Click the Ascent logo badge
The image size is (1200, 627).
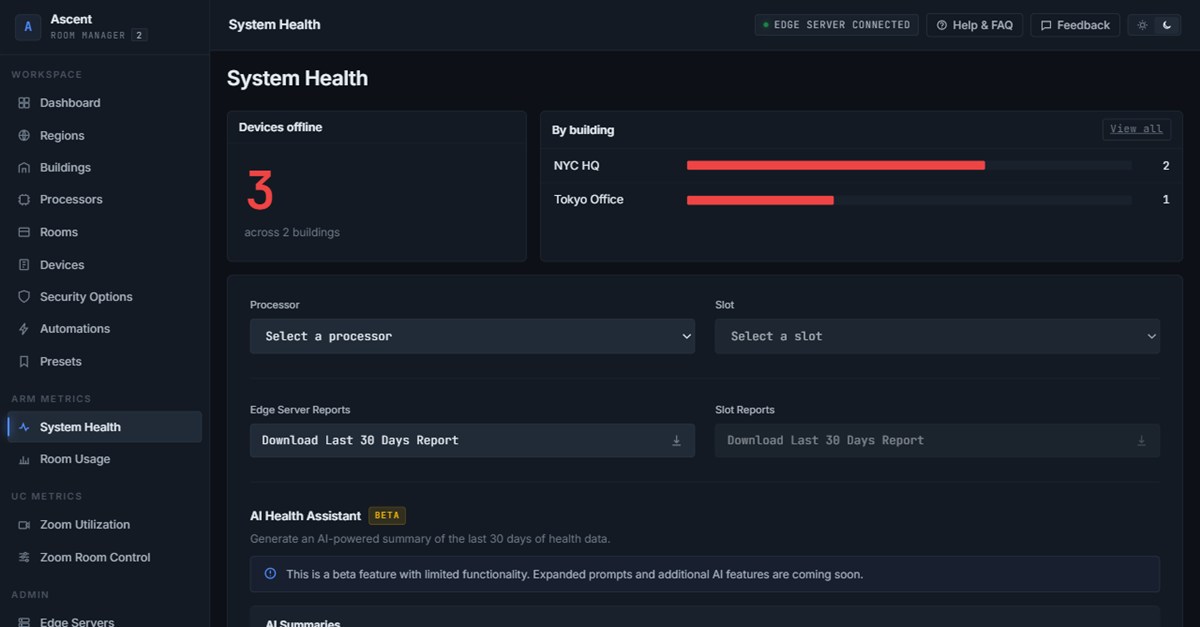pyautogui.click(x=27, y=27)
